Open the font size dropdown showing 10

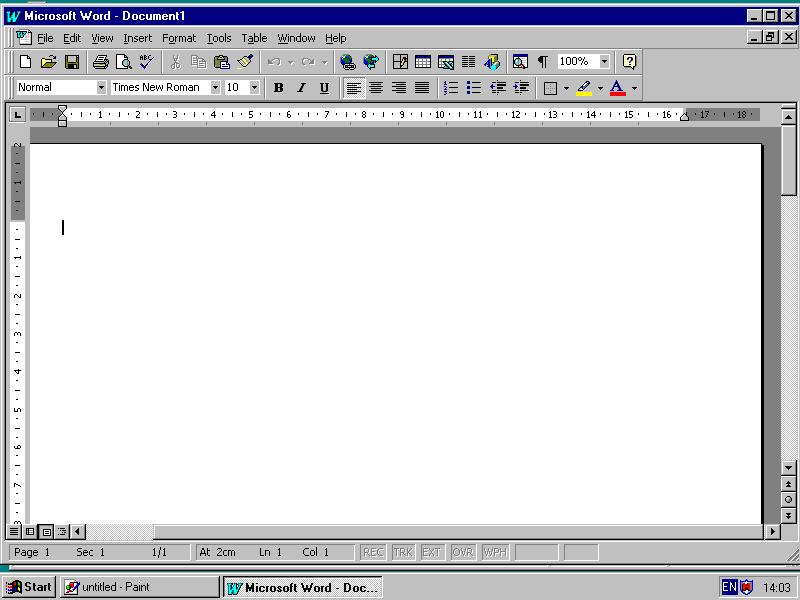254,88
